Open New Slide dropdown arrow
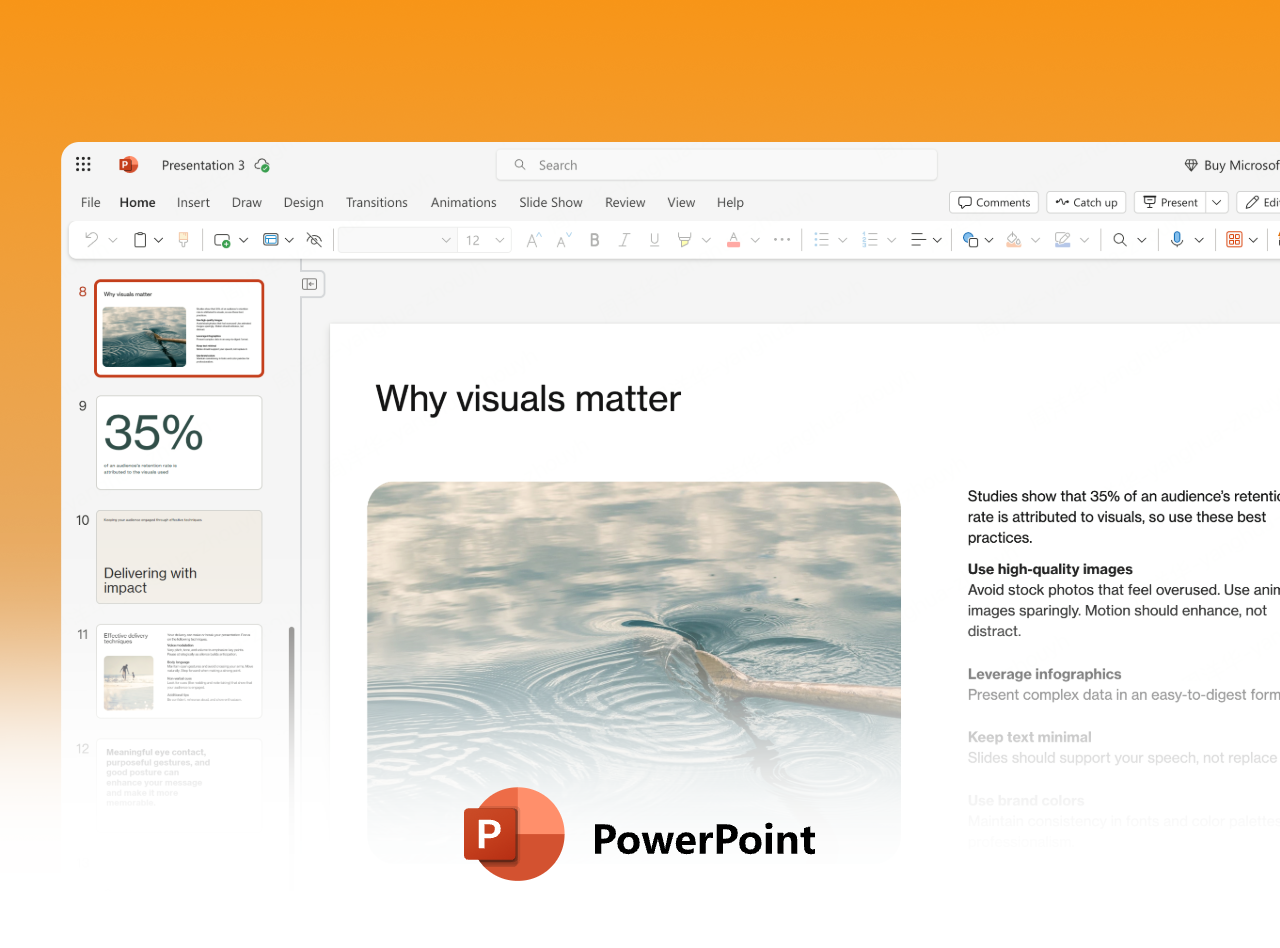 (x=243, y=240)
